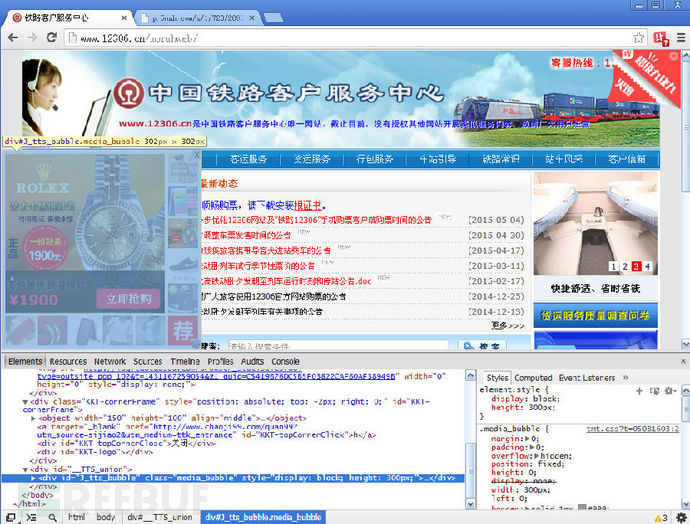This screenshot has height=524, width=690.
Task: Open the freight service survey banner
Action: (595, 315)
